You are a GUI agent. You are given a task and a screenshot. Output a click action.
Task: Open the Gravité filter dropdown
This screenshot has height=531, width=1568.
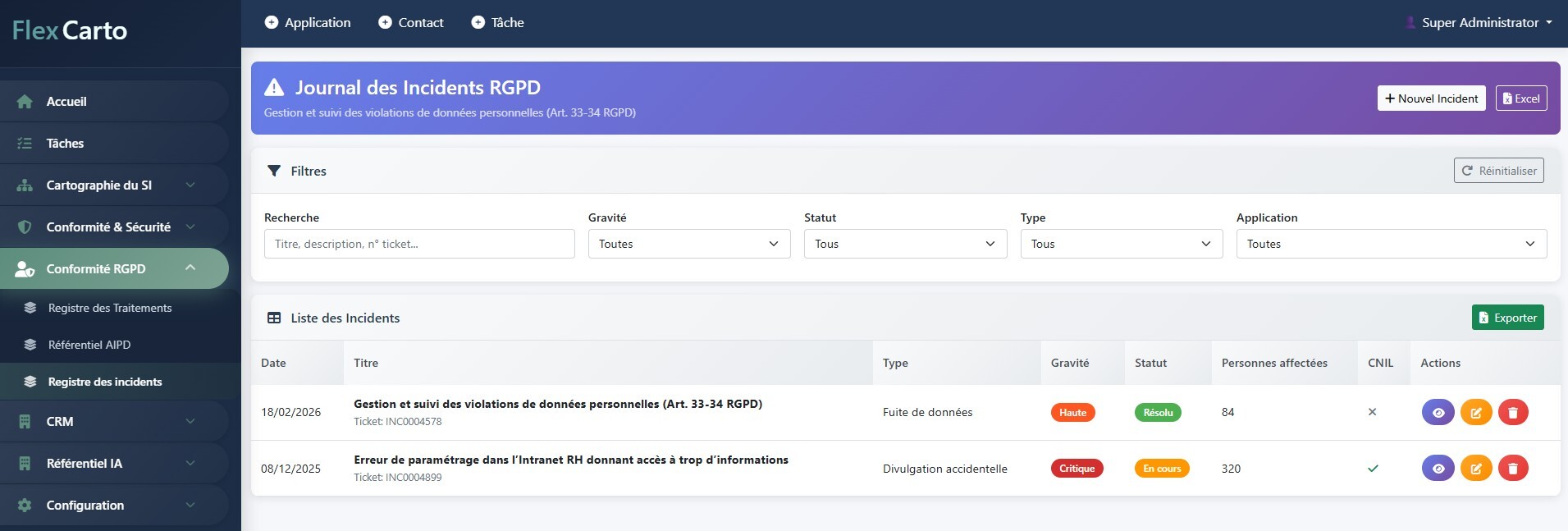coord(689,244)
